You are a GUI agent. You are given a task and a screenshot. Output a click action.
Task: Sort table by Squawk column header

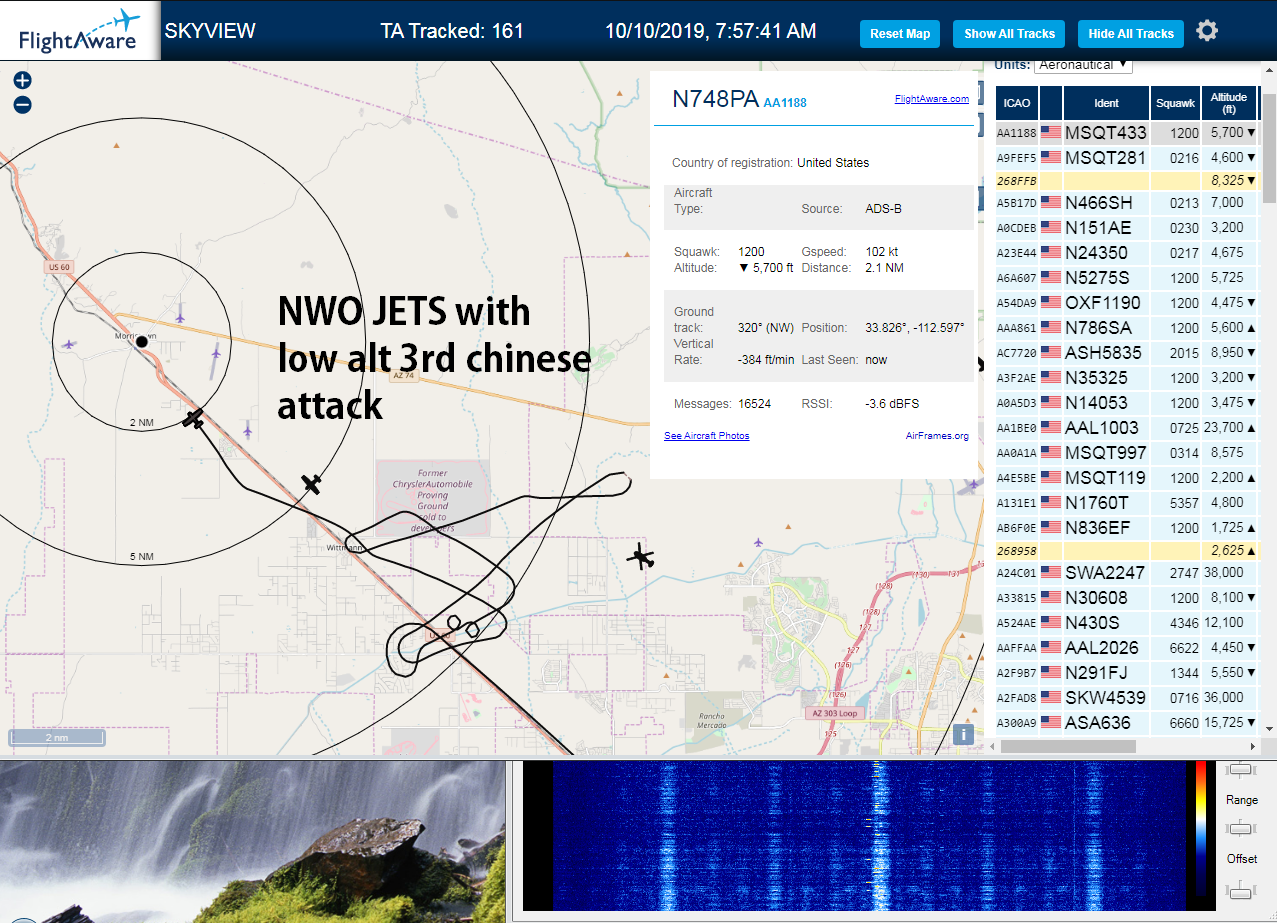1175,102
